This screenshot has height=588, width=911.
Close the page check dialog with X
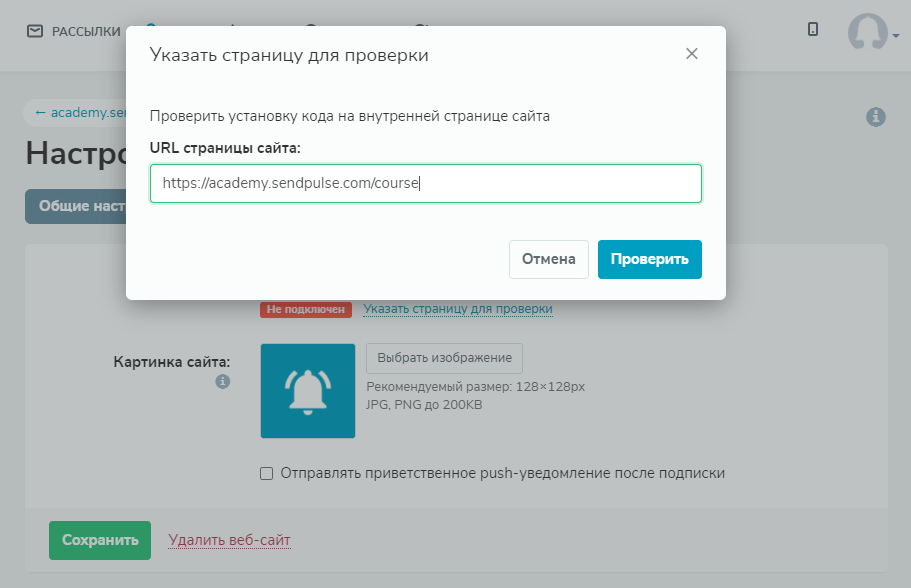692,54
